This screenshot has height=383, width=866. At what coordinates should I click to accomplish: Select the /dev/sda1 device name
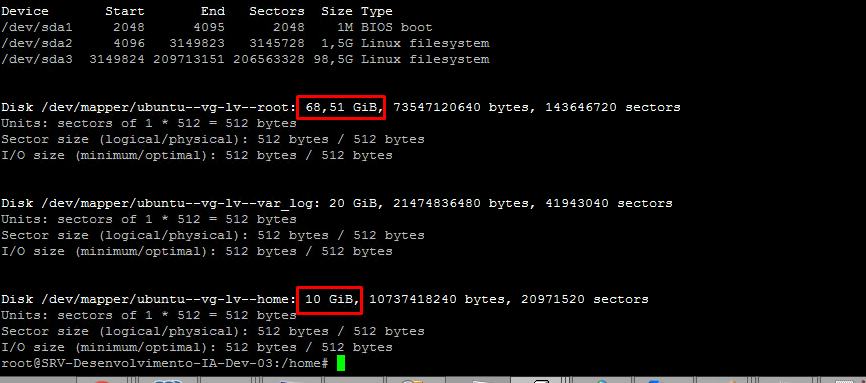[x=37, y=27]
